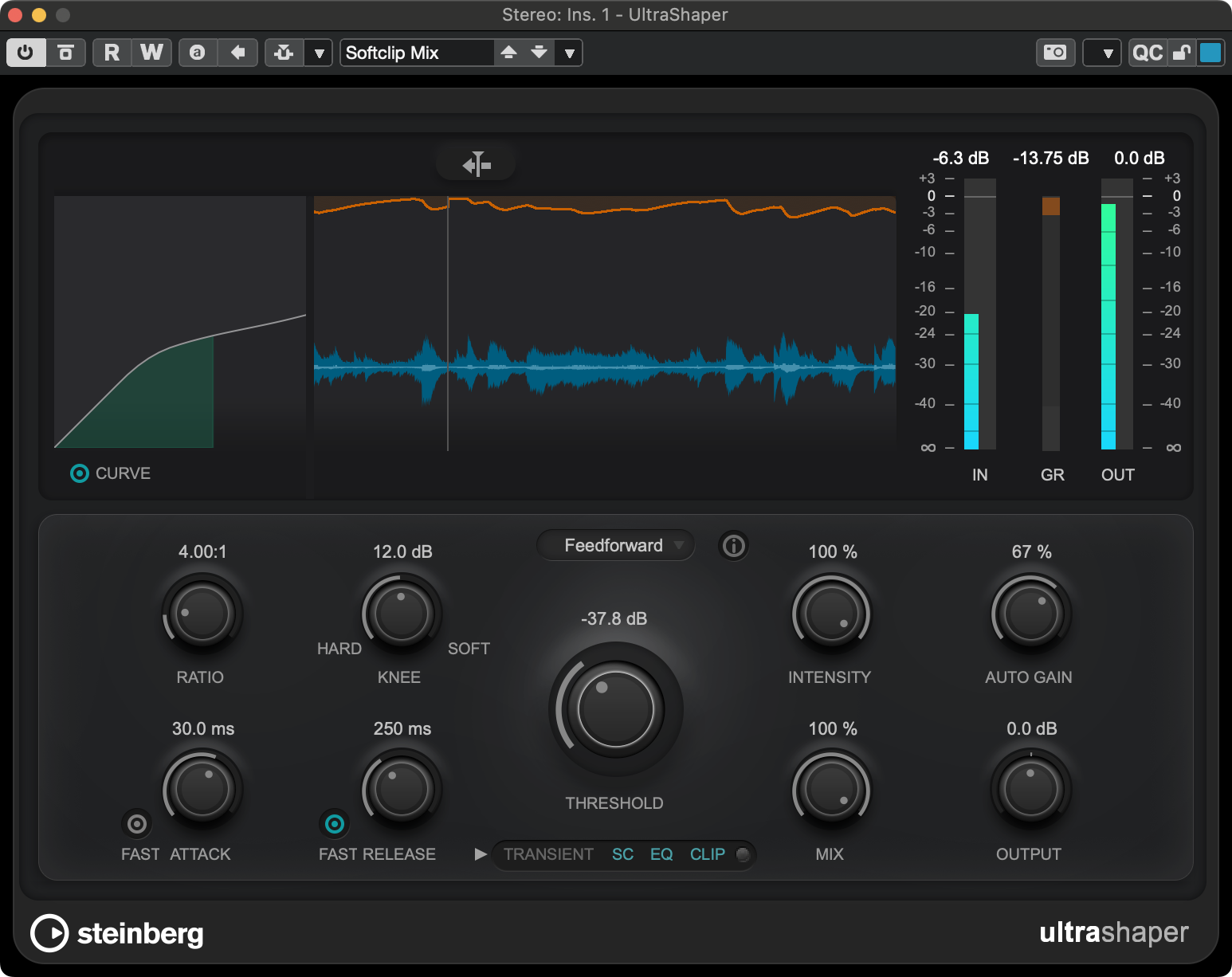The height and width of the screenshot is (977, 1232).
Task: Open the Feedforward mode dropdown
Action: click(615, 546)
